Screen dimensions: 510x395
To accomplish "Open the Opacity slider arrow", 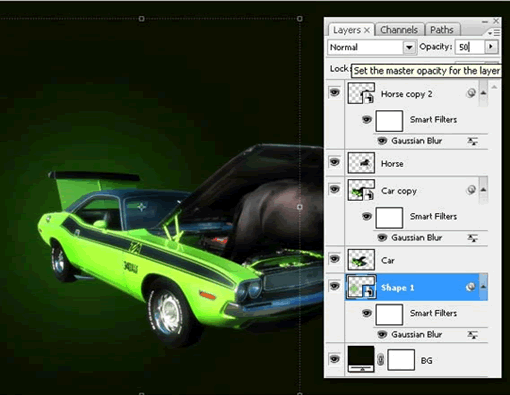I will (491, 47).
